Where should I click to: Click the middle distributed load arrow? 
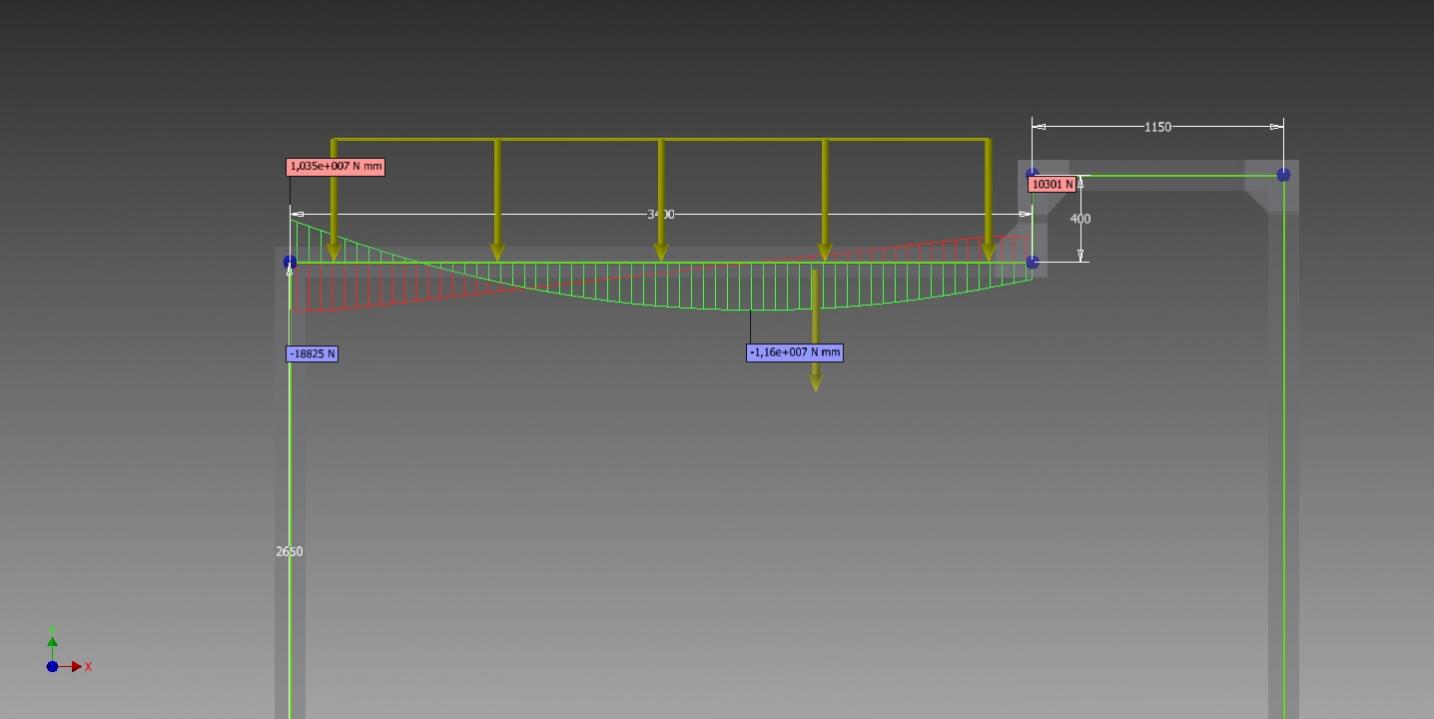tap(660, 200)
